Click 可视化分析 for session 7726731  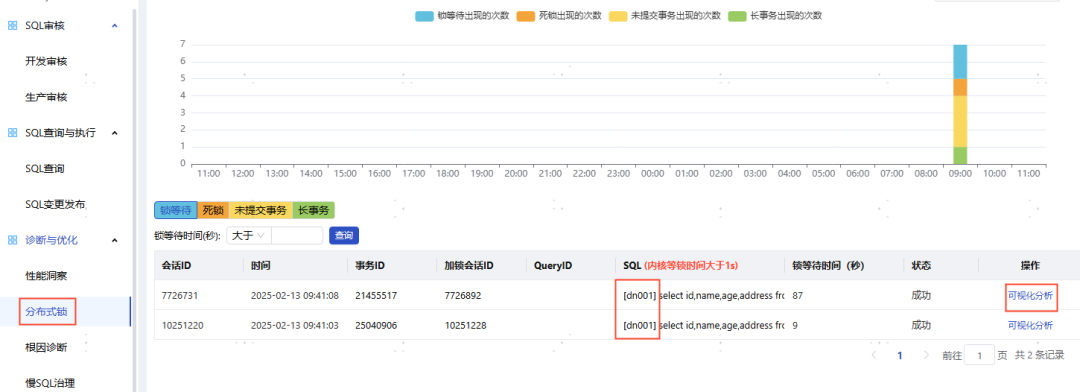(x=1030, y=295)
